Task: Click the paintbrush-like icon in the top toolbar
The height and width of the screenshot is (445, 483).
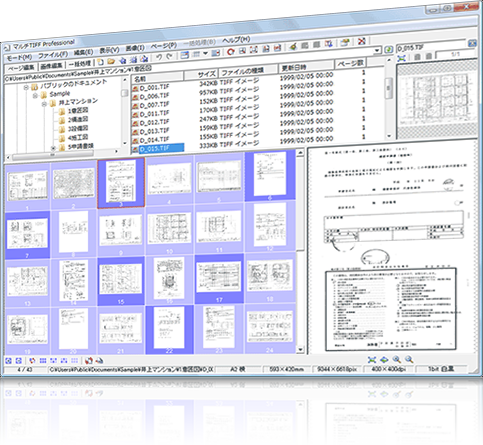Action: [293, 47]
